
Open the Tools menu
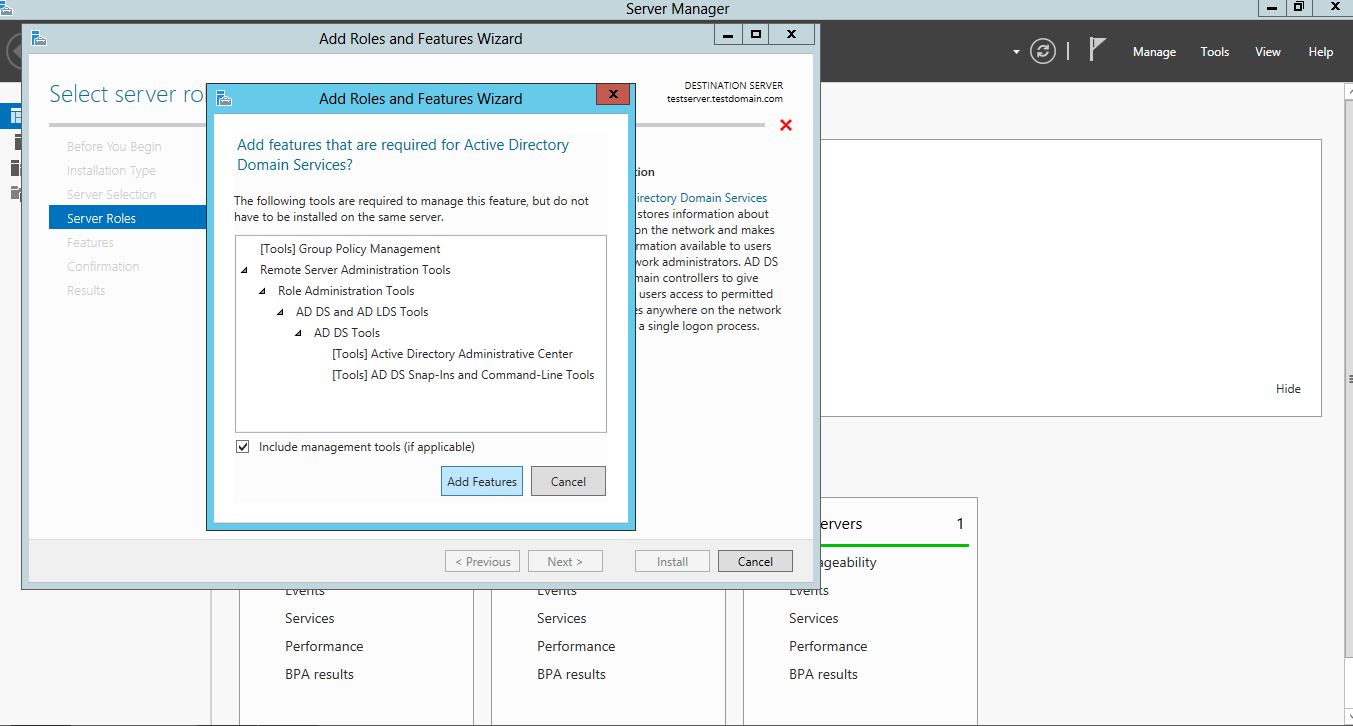(x=1214, y=52)
